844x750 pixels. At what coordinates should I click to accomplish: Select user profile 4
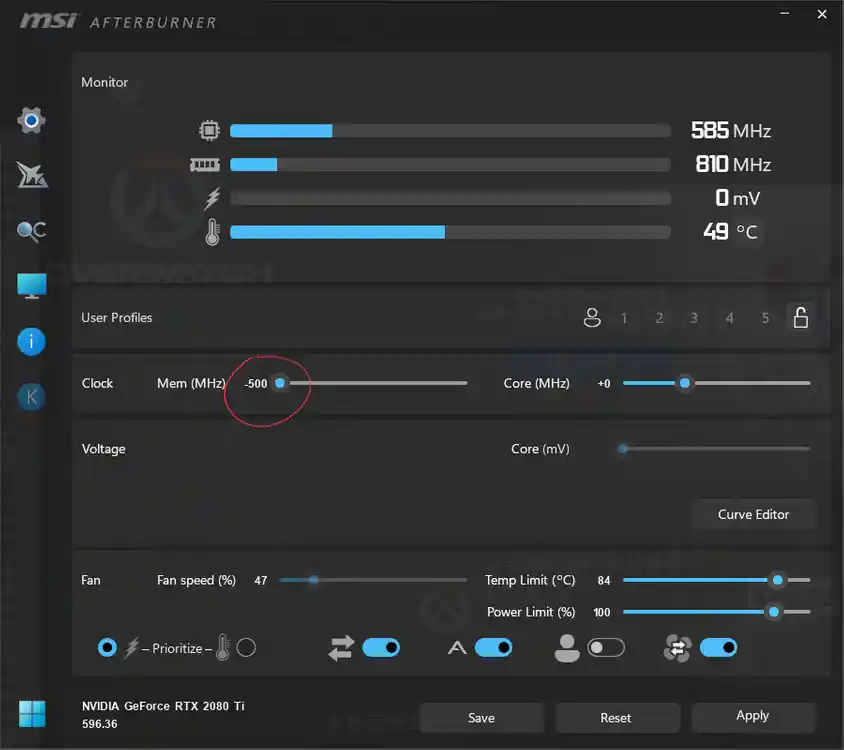pos(730,318)
